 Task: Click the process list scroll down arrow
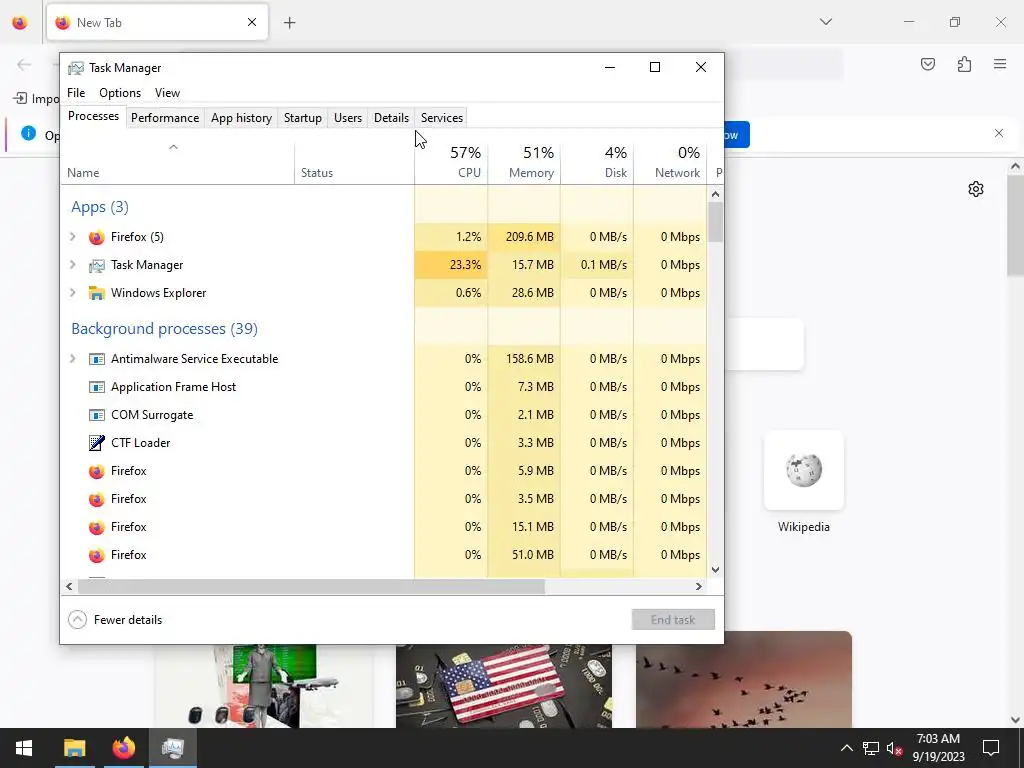coord(716,569)
